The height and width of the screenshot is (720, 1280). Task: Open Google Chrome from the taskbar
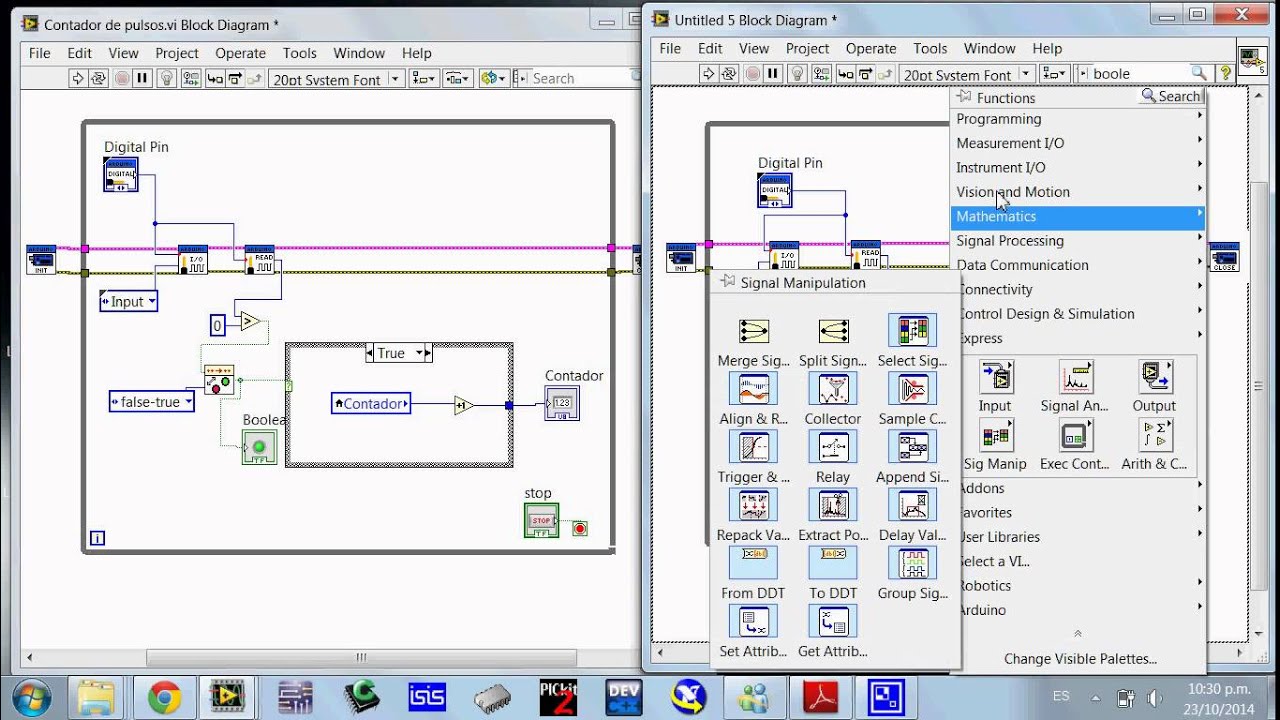(x=164, y=697)
